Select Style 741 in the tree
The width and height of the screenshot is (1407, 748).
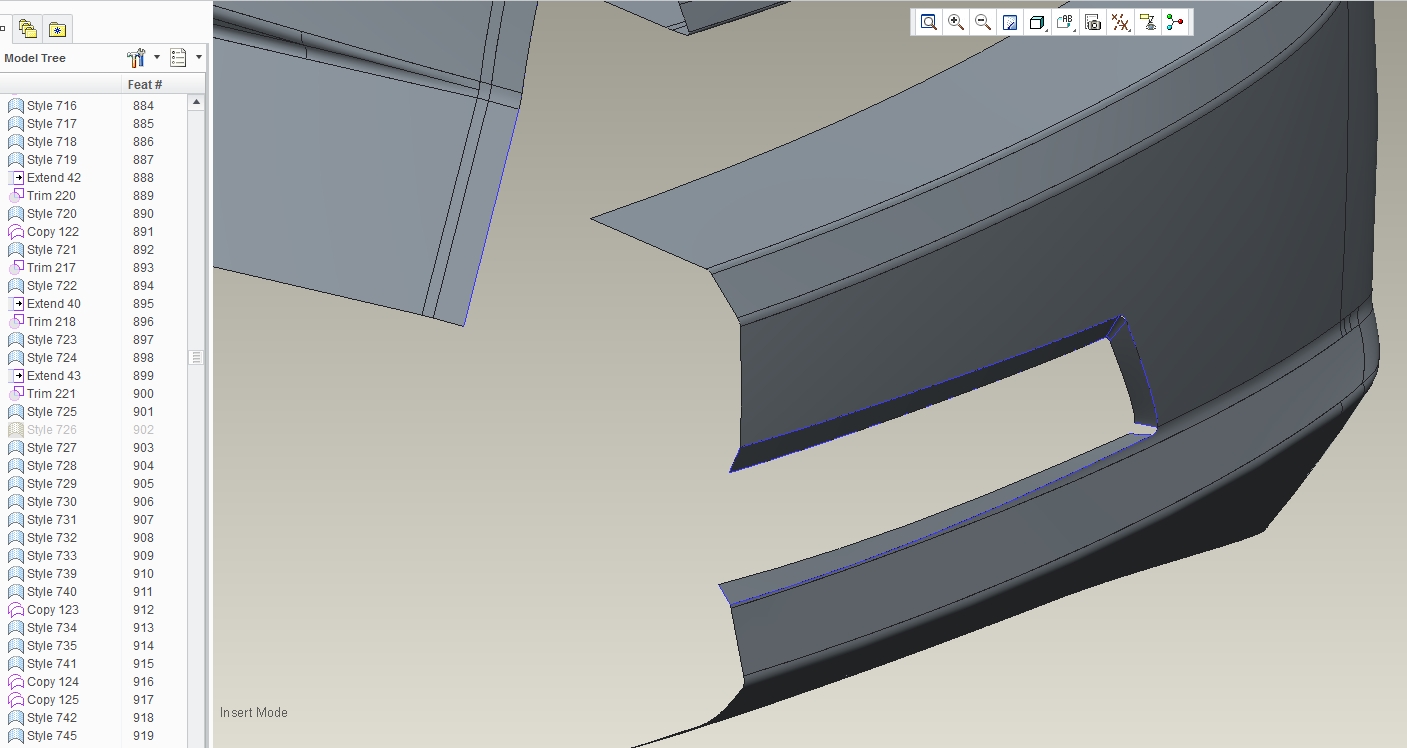tap(52, 664)
